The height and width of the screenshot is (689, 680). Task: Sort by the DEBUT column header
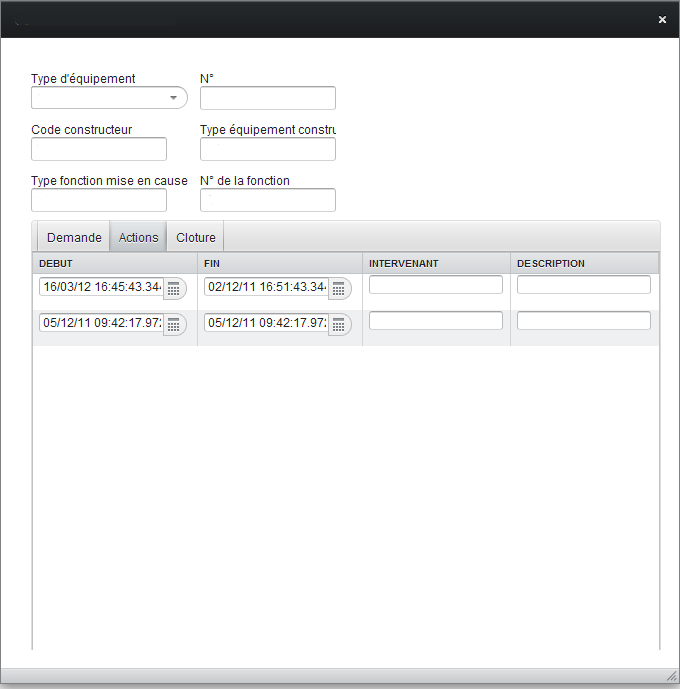115,264
